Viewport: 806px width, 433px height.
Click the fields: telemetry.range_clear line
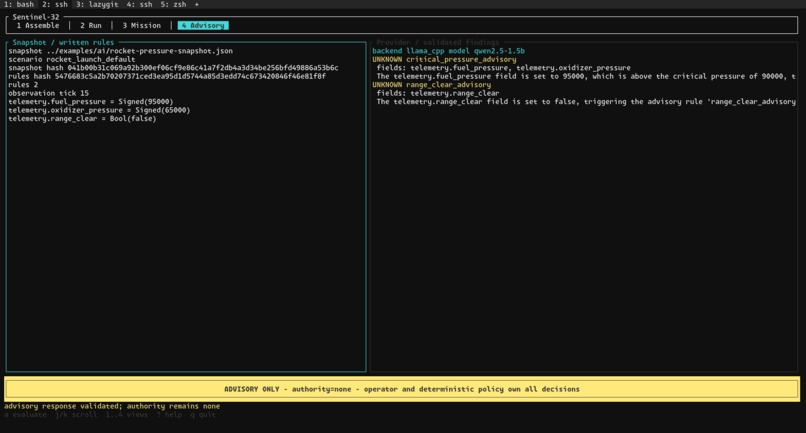437,93
